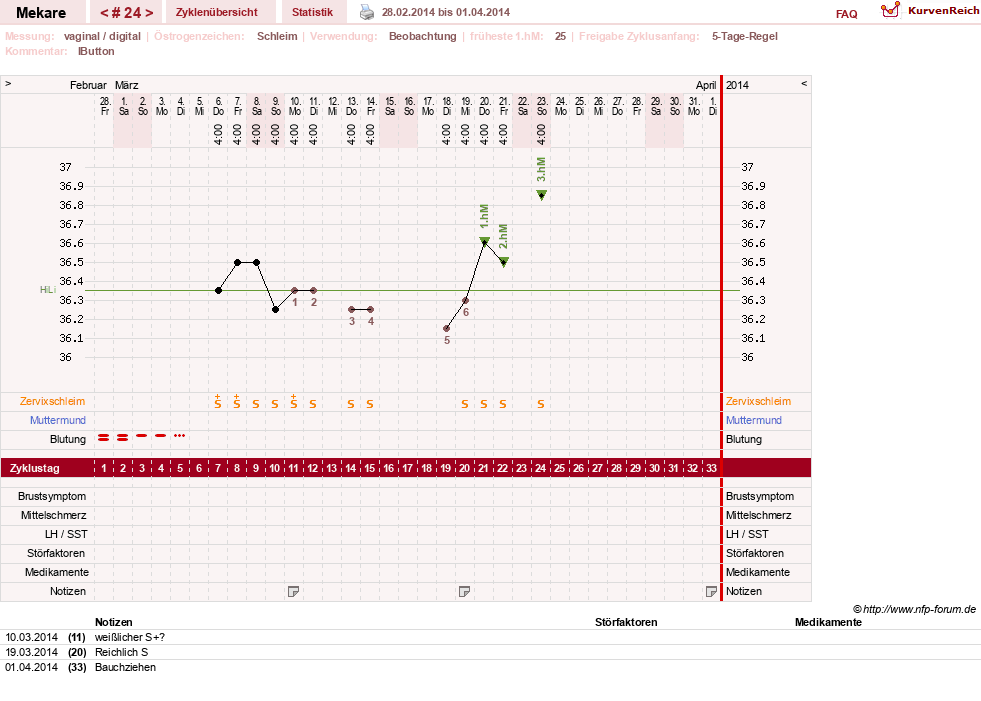This screenshot has width=981, height=701.
Task: Click the S mucus symbol on cycle day 24
Action: coord(541,404)
